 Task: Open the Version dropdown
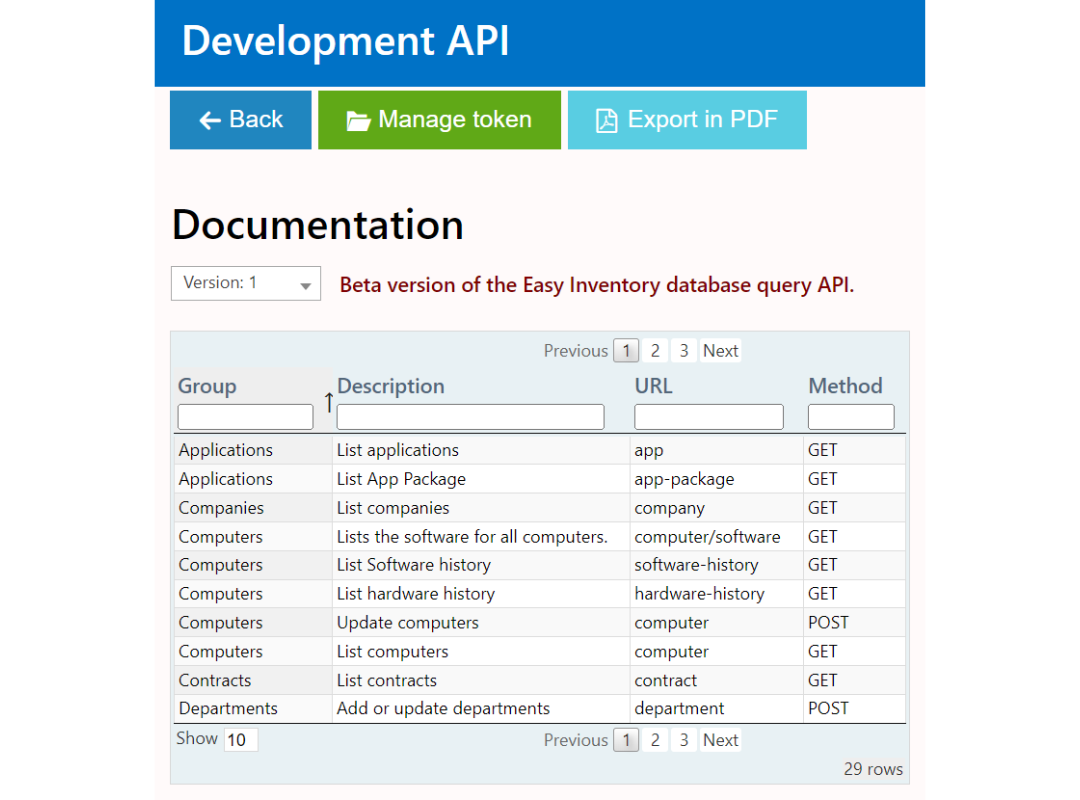246,284
